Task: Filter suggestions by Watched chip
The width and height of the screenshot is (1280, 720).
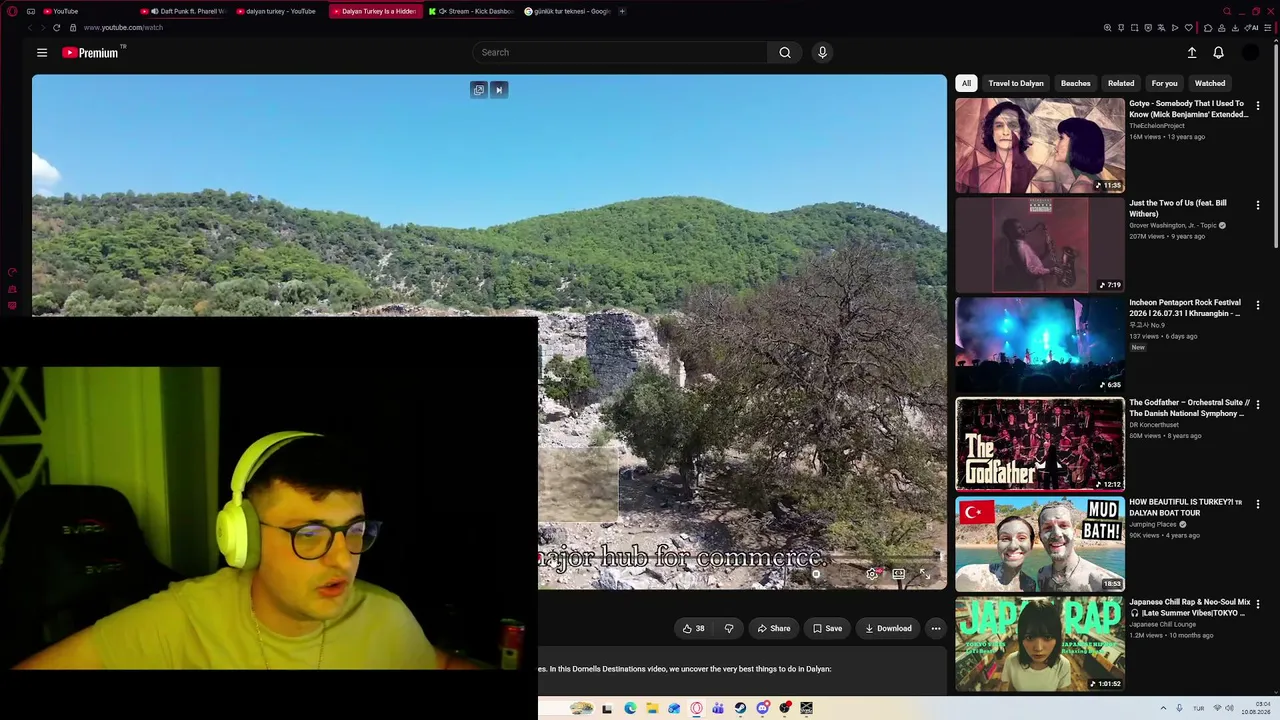Action: point(1210,83)
